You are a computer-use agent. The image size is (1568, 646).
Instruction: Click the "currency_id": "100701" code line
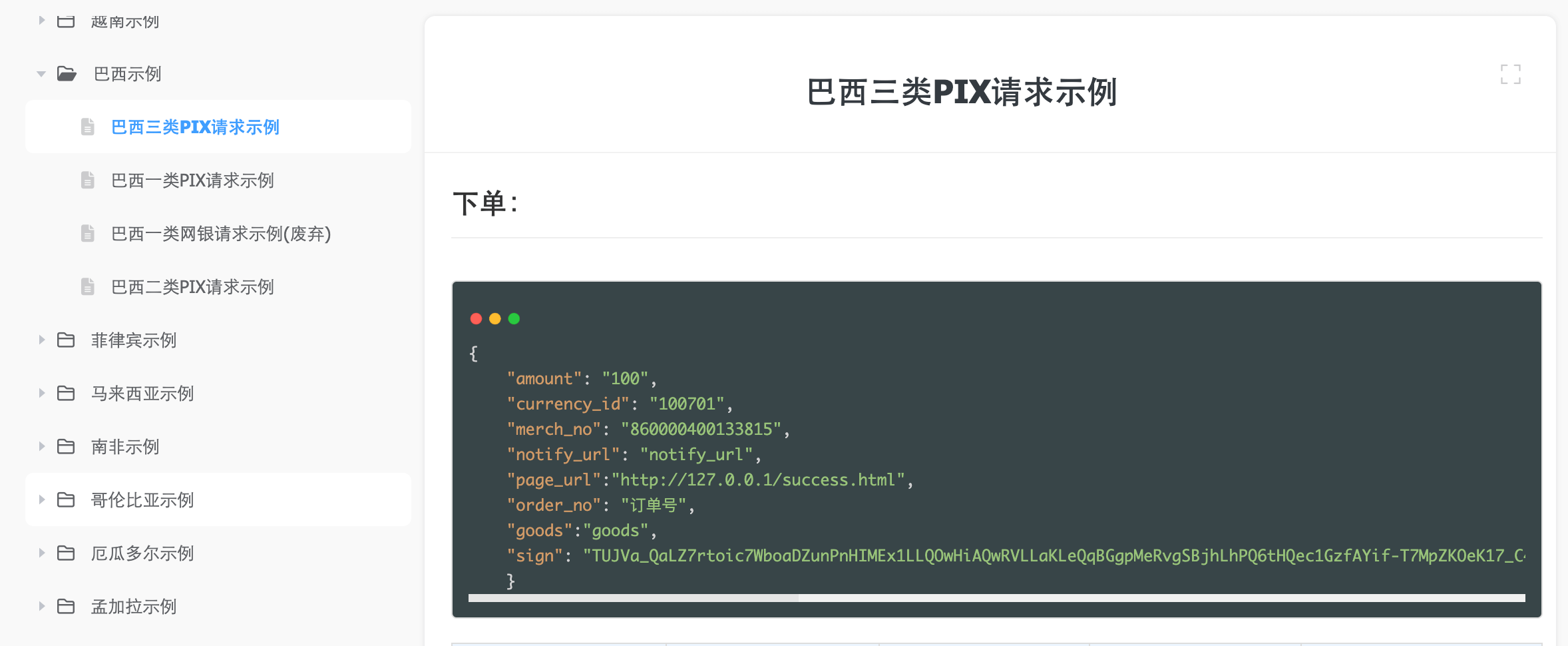click(x=620, y=404)
